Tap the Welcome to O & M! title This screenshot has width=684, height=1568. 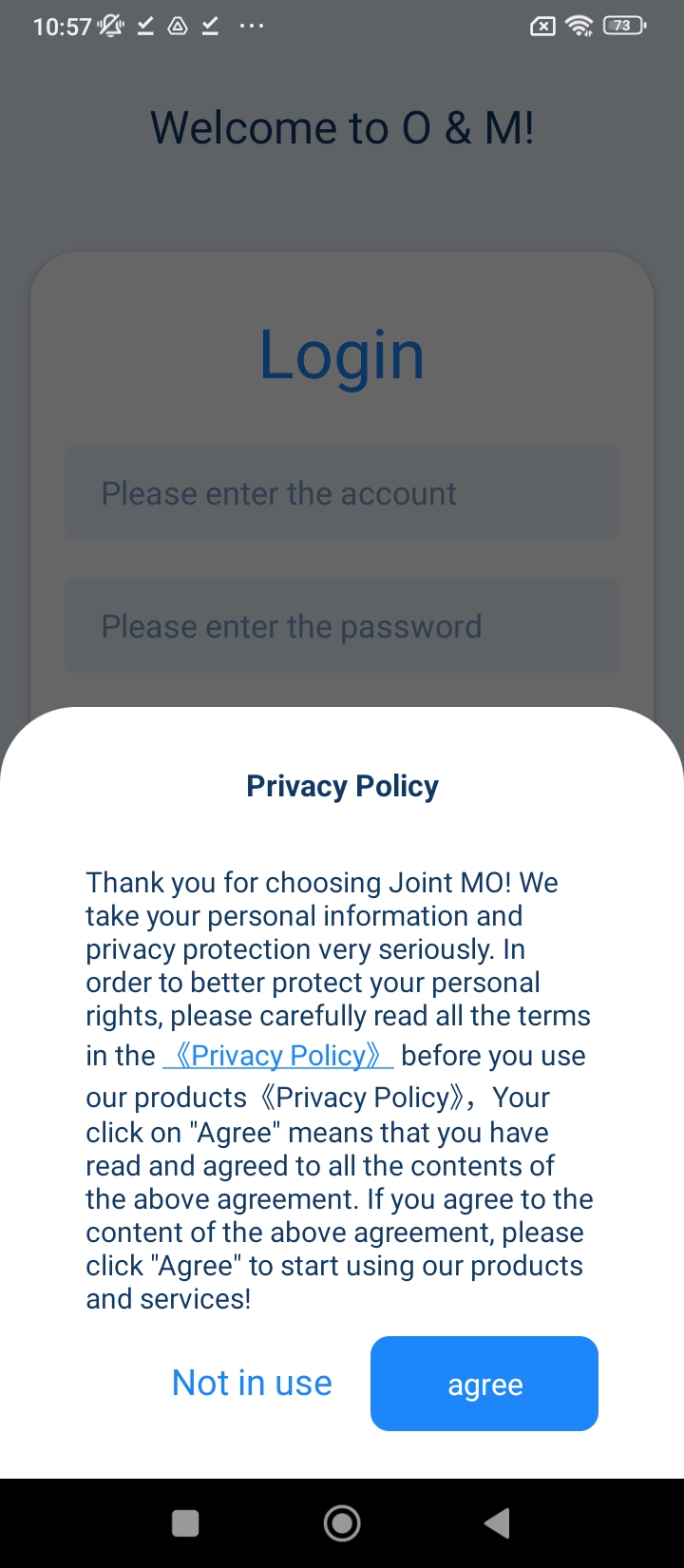342,127
